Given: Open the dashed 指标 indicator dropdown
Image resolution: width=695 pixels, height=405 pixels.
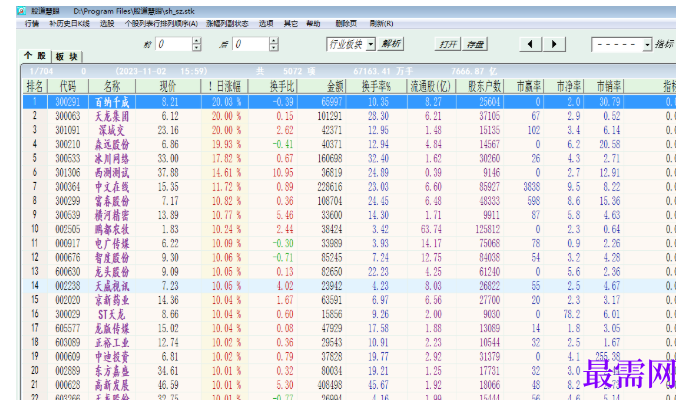Looking at the screenshot, I should (647, 44).
